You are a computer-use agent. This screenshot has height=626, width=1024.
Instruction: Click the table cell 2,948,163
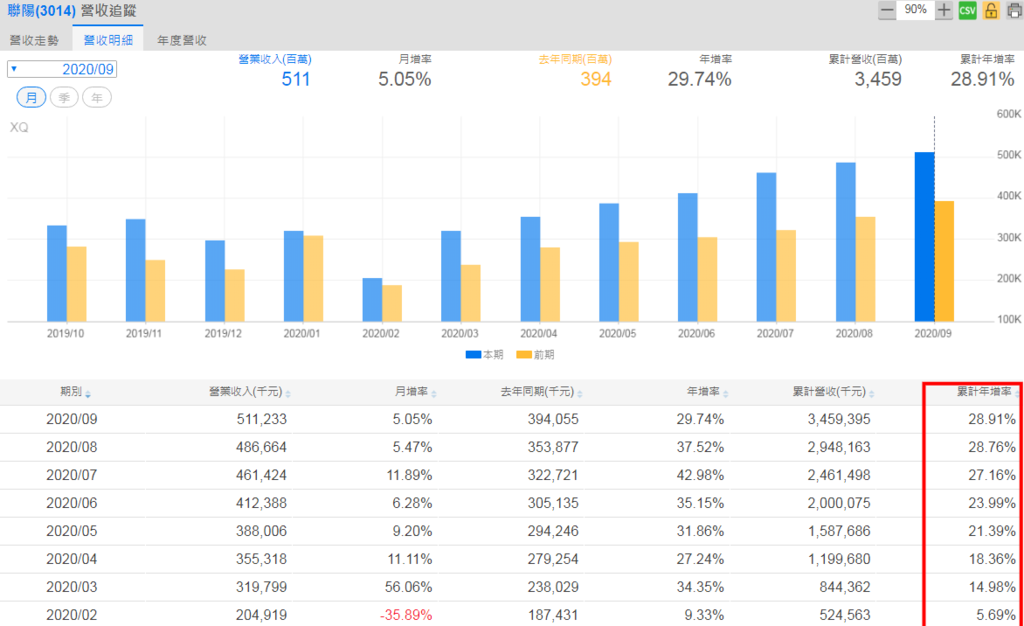839,447
